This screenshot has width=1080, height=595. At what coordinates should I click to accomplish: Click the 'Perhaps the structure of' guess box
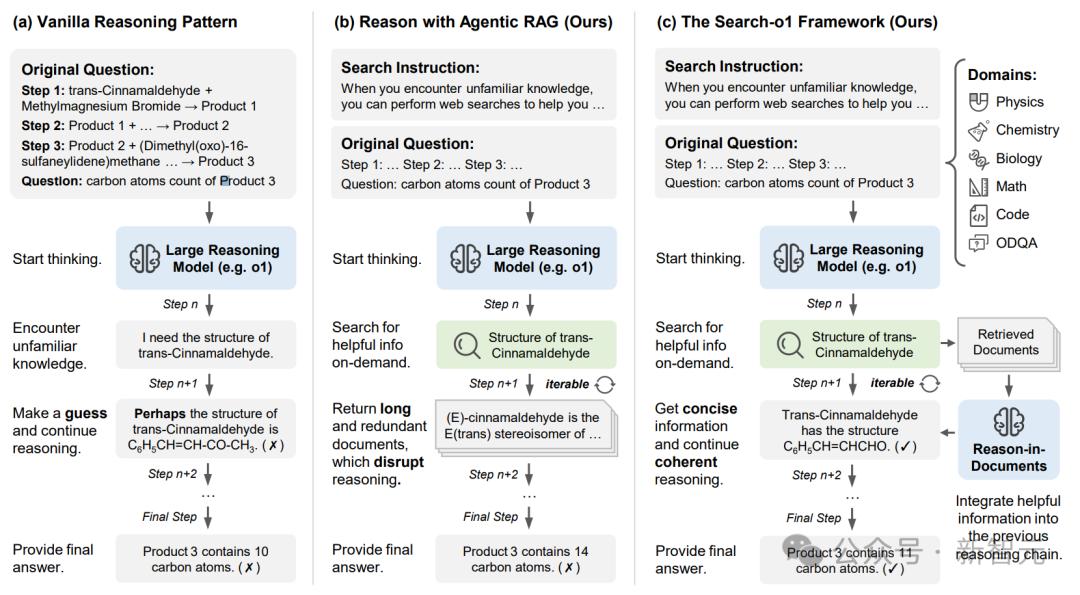pos(206,429)
